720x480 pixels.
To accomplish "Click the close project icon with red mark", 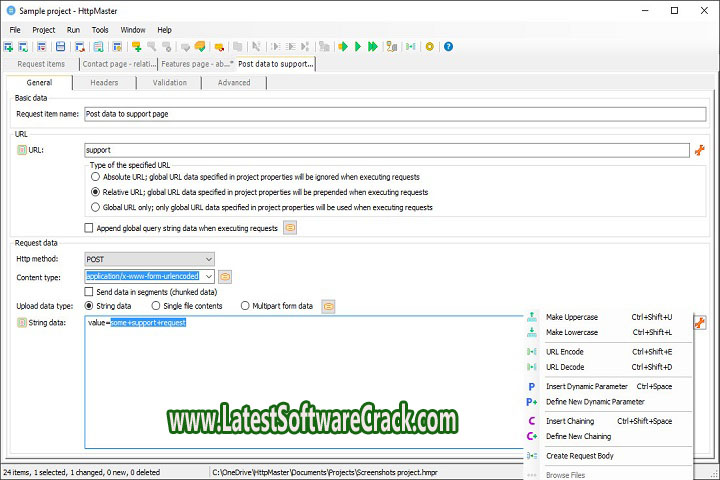I will [x=42, y=46].
